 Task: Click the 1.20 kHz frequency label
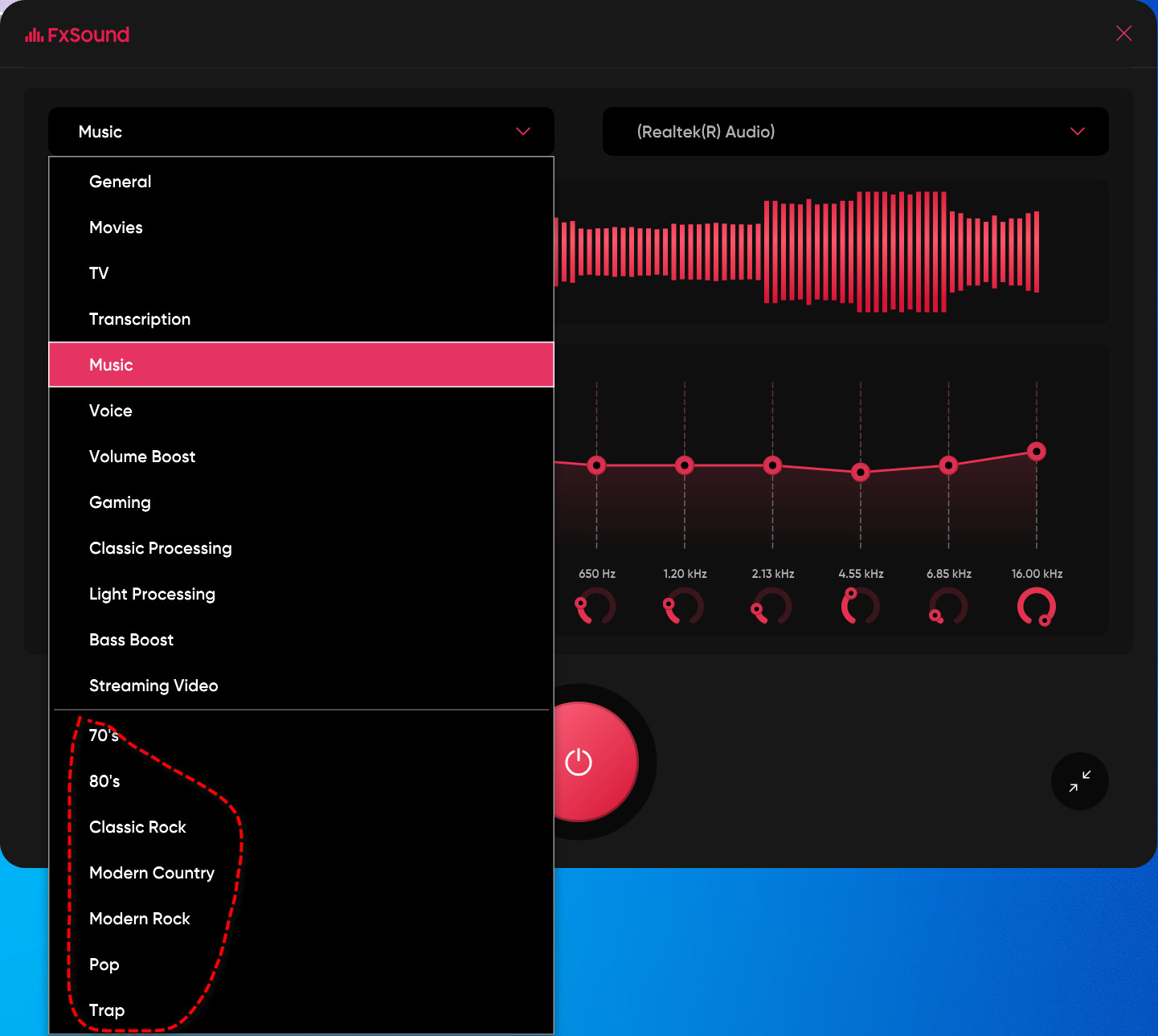coord(685,574)
